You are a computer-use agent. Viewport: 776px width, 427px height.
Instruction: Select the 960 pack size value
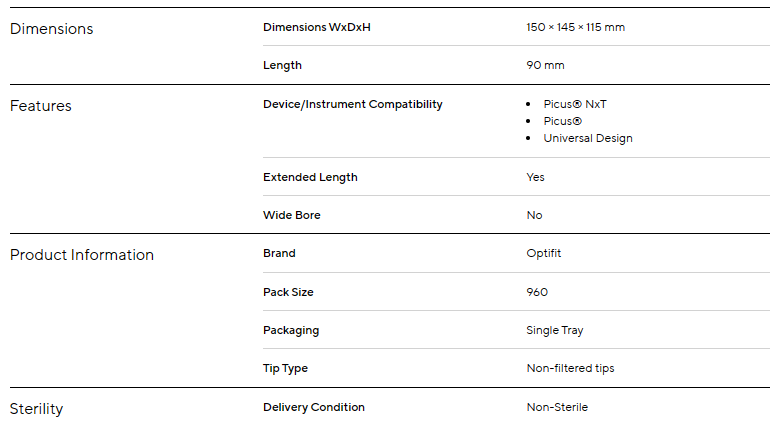(x=537, y=292)
